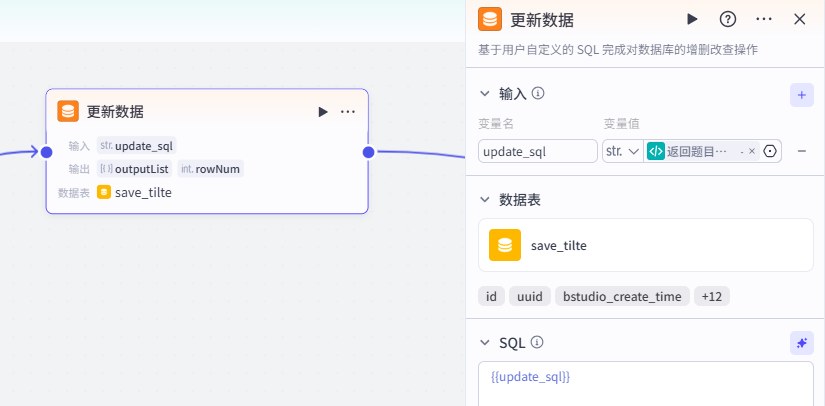Clear the referenced 返回题目 variable value
This screenshot has height=406, width=825.
tap(751, 151)
